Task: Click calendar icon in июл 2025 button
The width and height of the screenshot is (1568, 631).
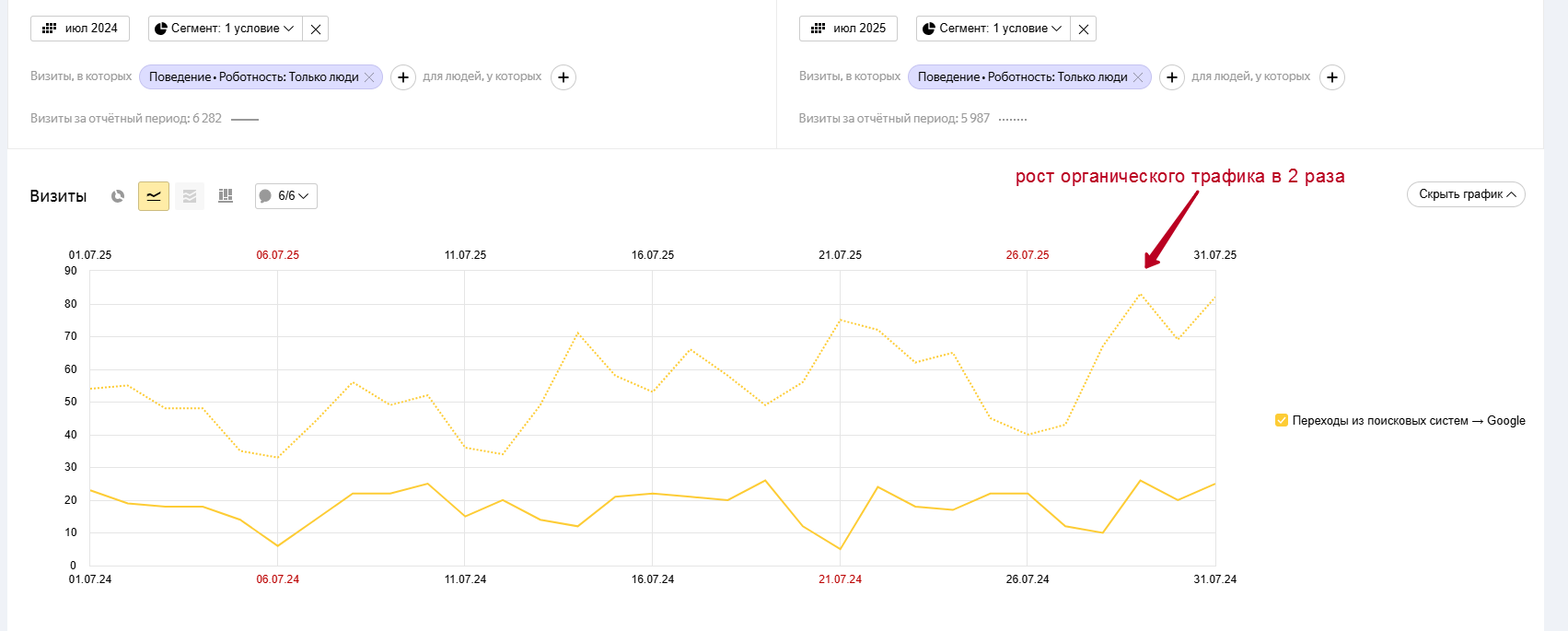Action: click(x=818, y=29)
